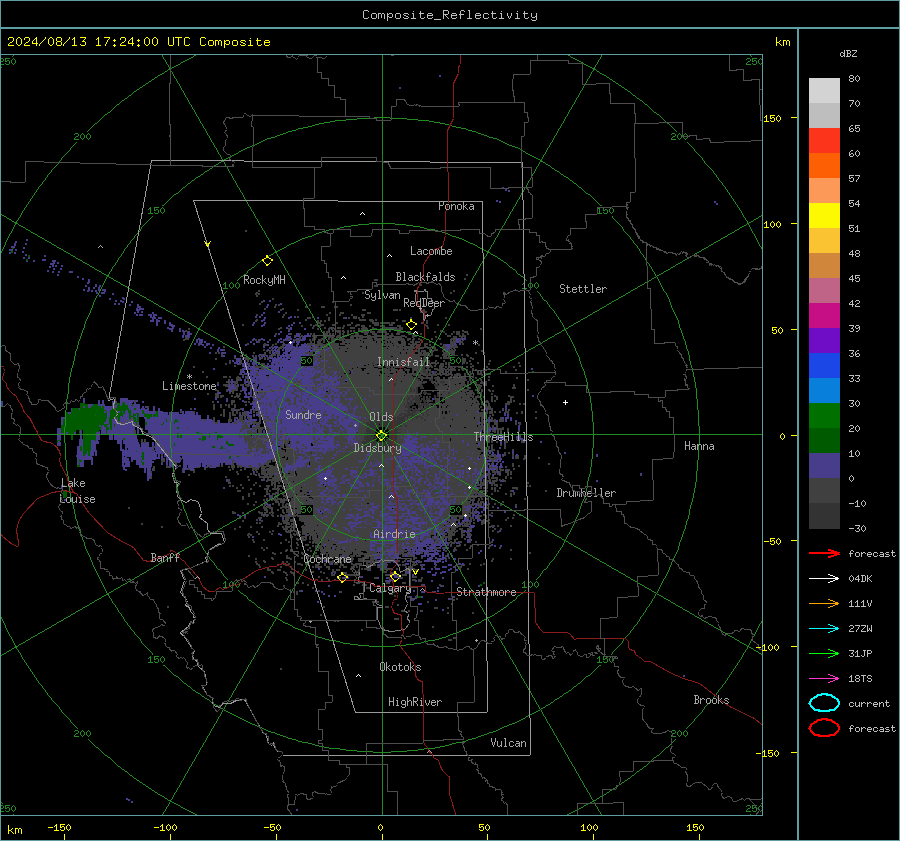Choose the dark orange 60 dBZ swatch
The width and height of the screenshot is (900, 841).
(x=824, y=166)
